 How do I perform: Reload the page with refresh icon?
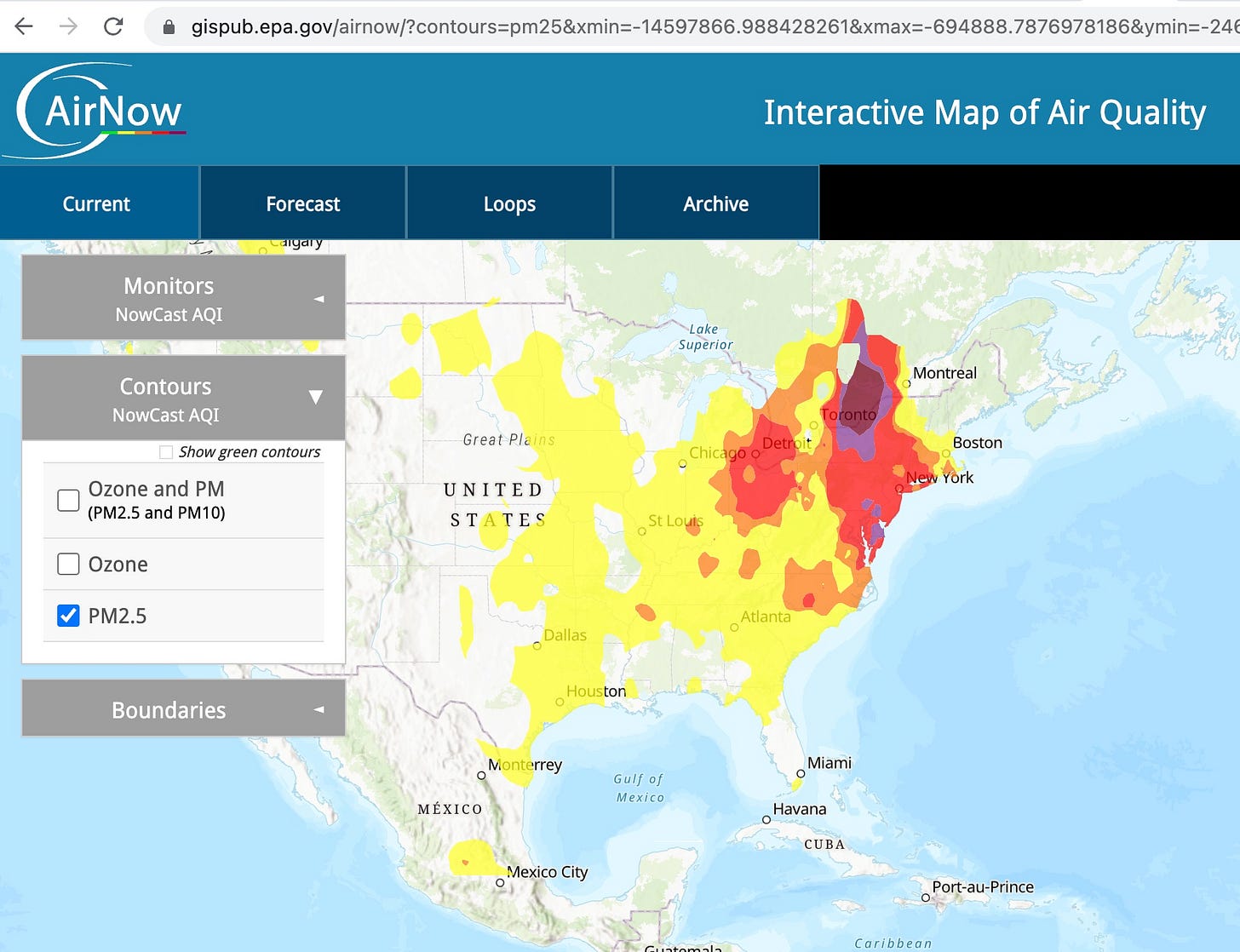(113, 26)
